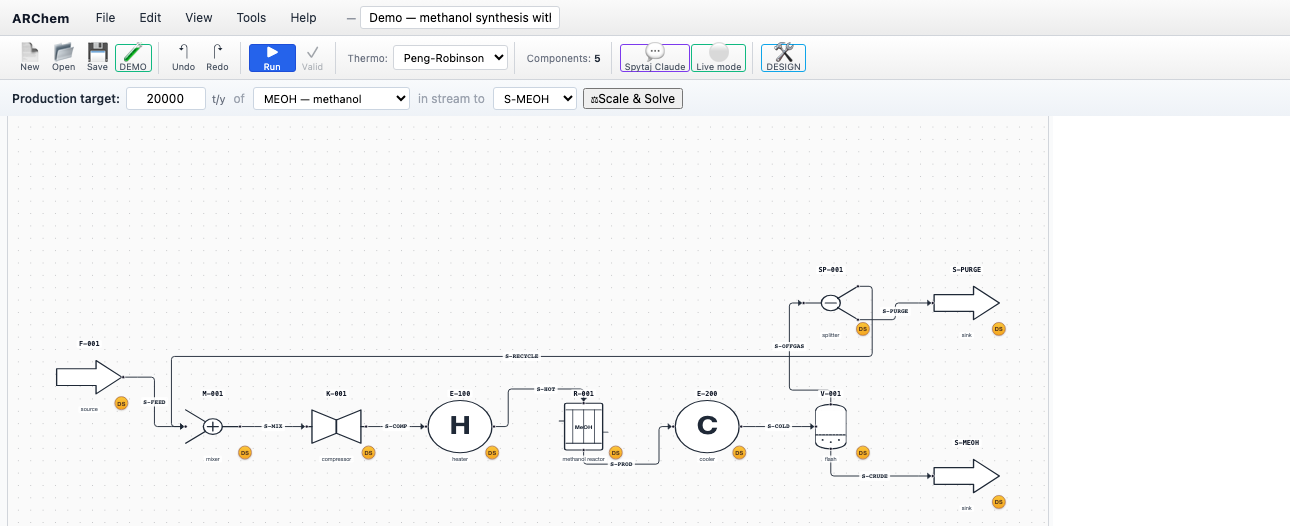Create a new flowsheet with New
Viewport: 1290px width, 526px height.
pos(30,58)
